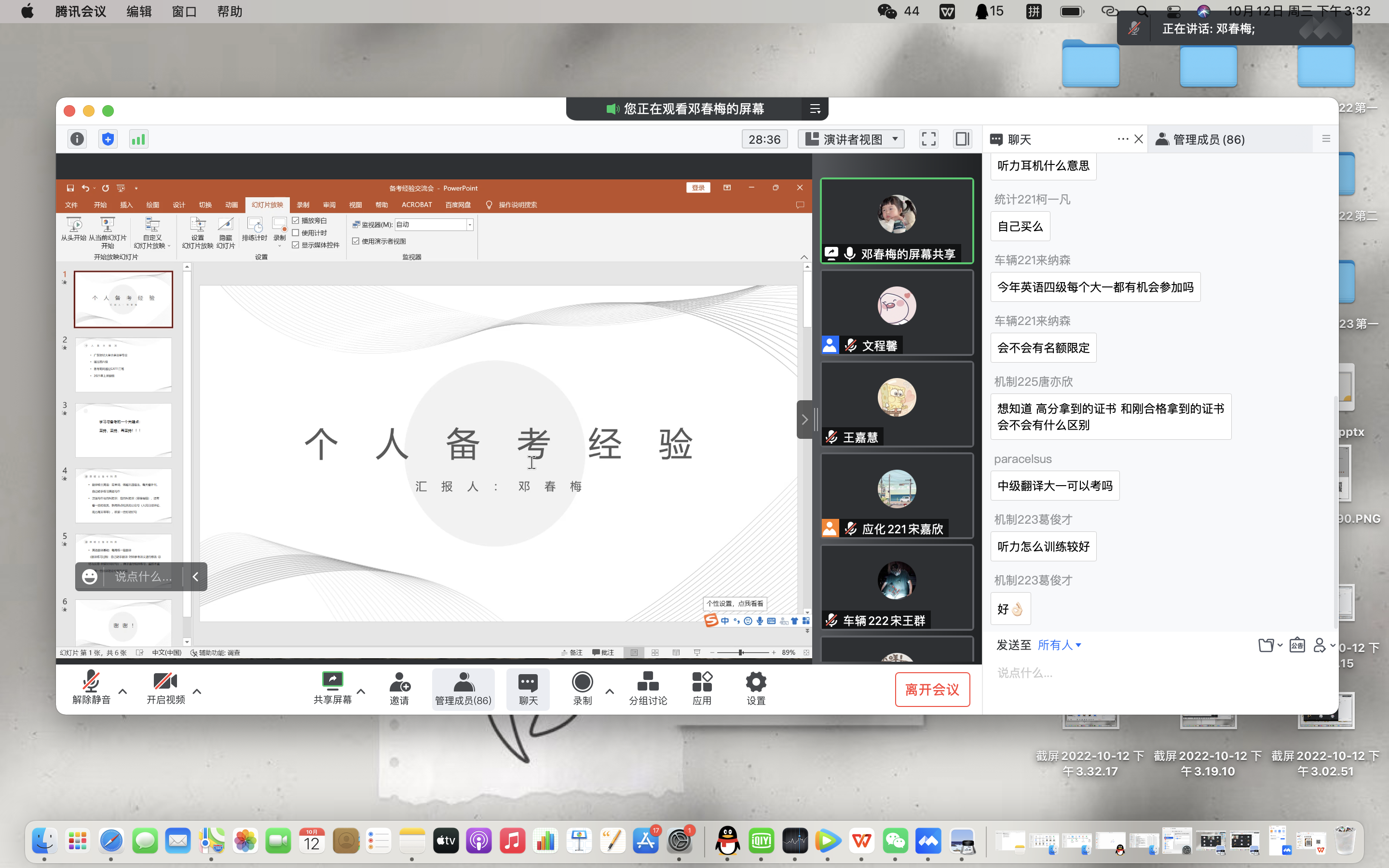The width and height of the screenshot is (1389, 868).
Task: Unmute the microphone
Action: point(91,688)
